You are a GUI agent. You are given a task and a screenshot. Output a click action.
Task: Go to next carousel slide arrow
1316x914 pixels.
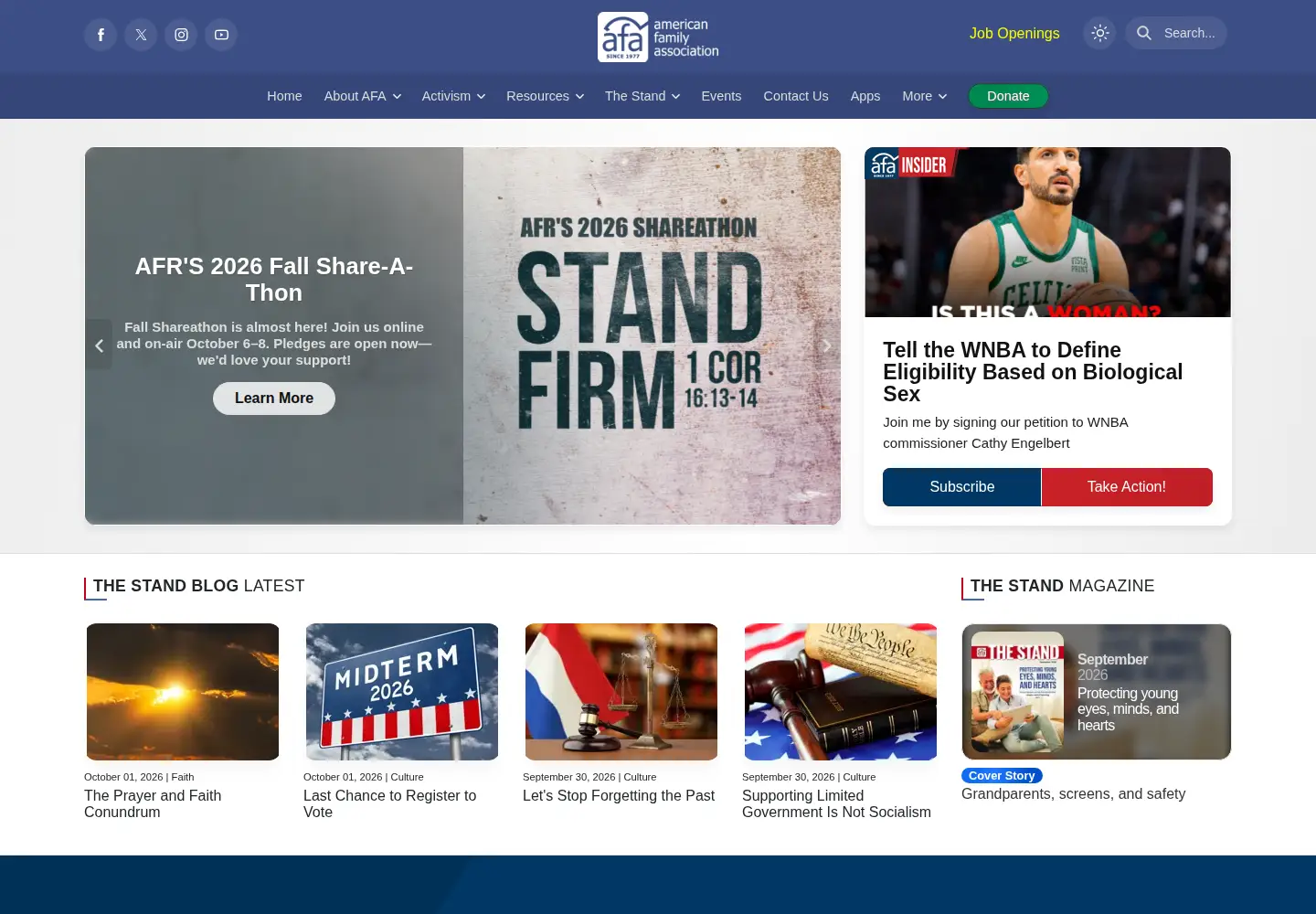click(826, 345)
